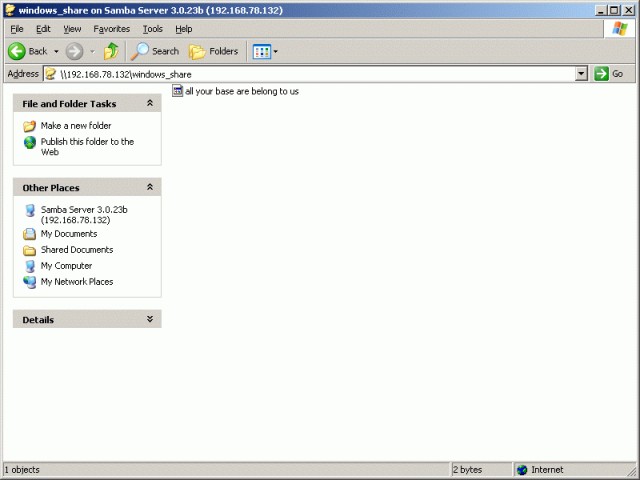The image size is (640, 480).
Task: Click the green Back arrow icon
Action: click(17, 51)
